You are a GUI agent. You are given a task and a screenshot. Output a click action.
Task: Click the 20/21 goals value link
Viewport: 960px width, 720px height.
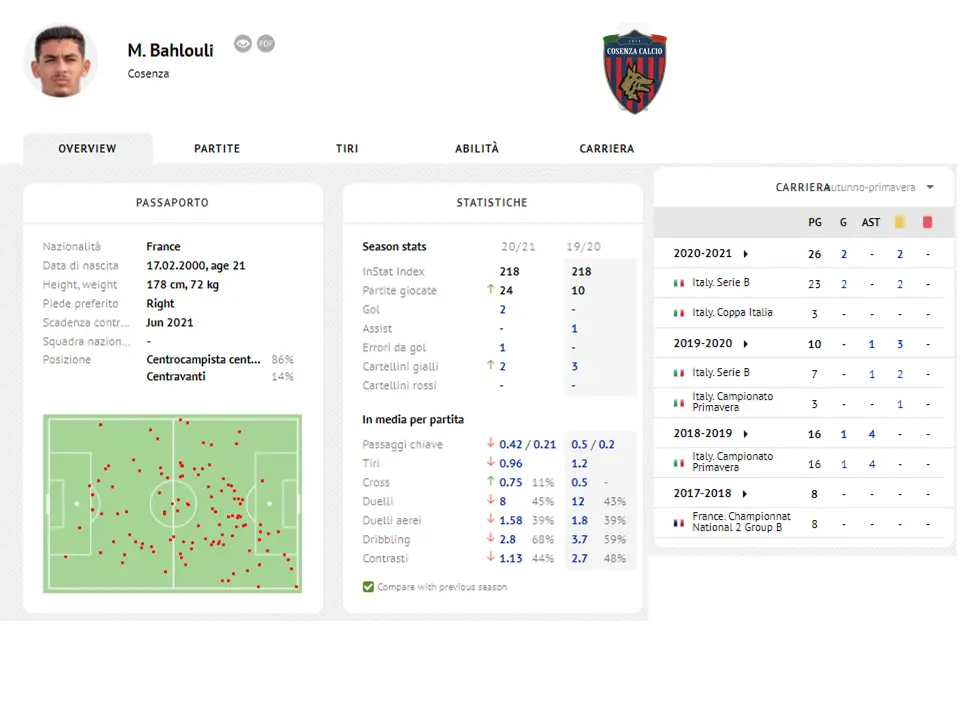coord(503,310)
